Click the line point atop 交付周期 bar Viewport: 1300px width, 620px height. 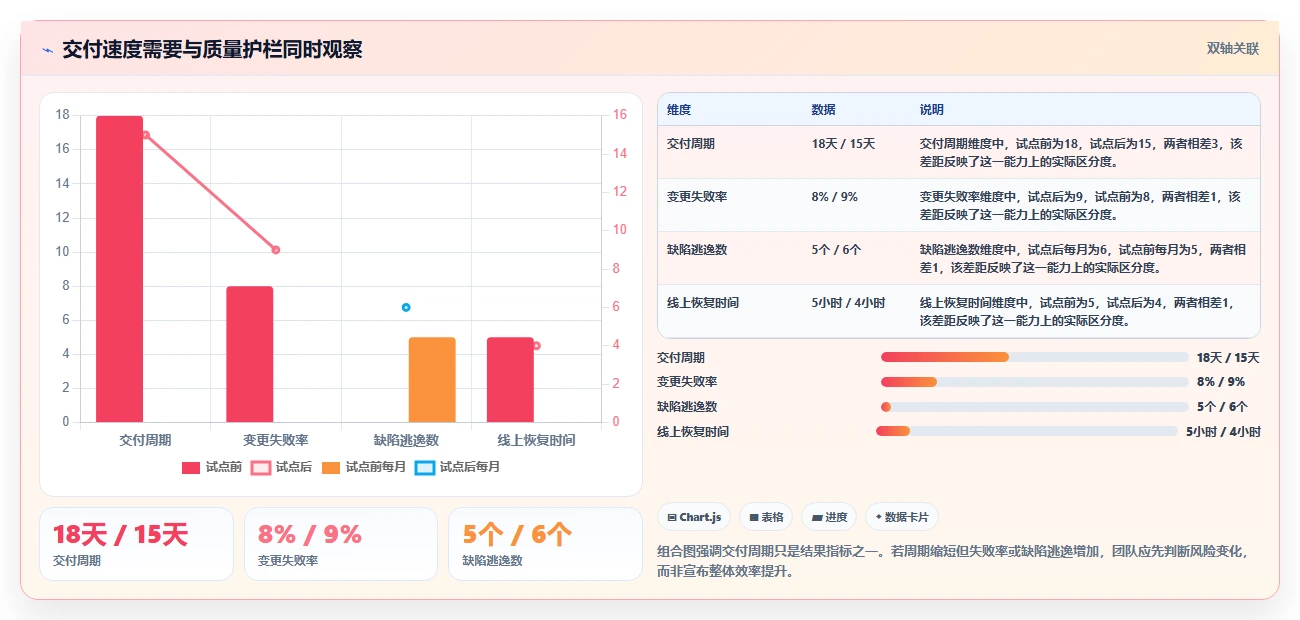[145, 135]
